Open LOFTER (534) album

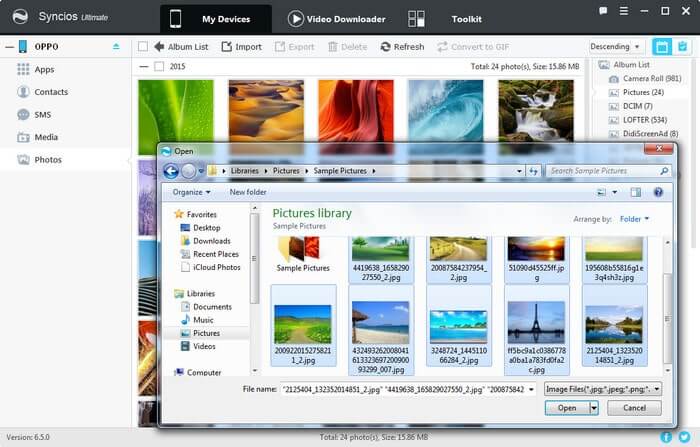tap(638, 120)
